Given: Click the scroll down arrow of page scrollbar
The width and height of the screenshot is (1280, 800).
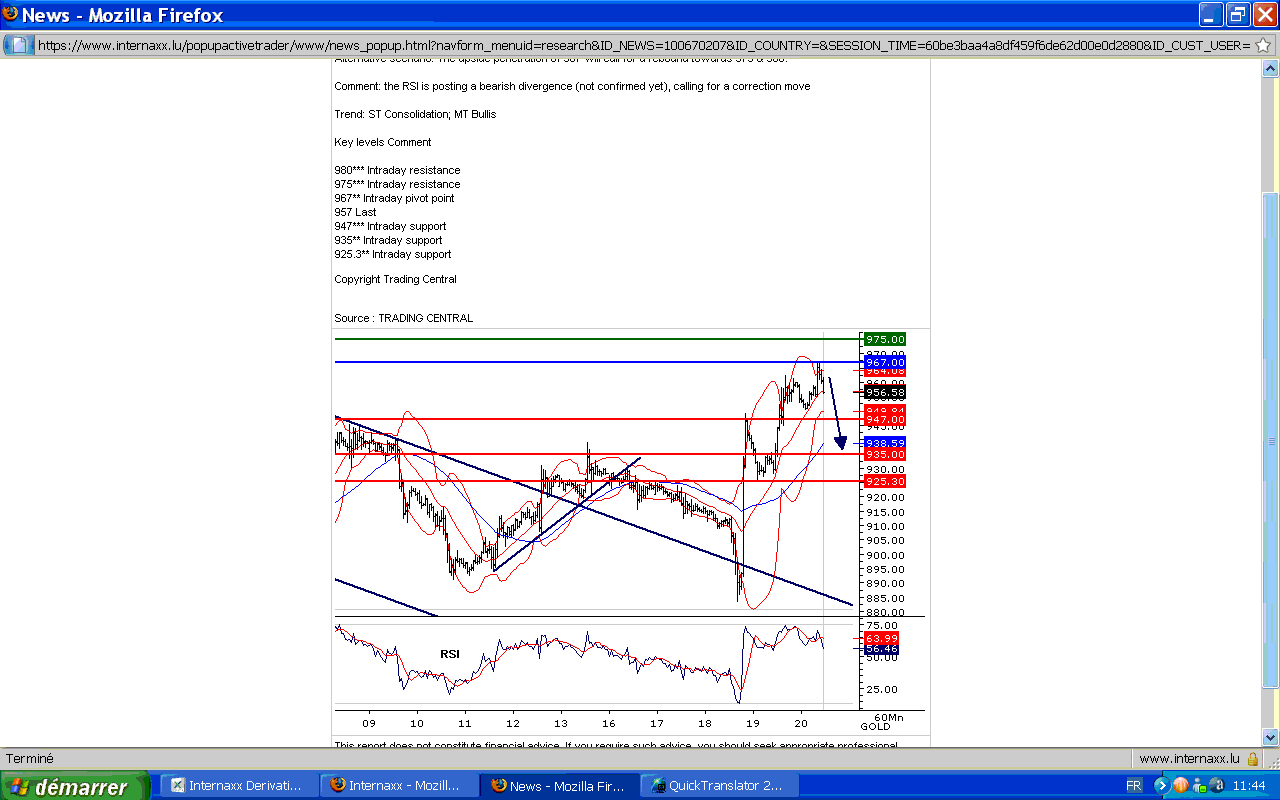Looking at the screenshot, I should point(1271,736).
